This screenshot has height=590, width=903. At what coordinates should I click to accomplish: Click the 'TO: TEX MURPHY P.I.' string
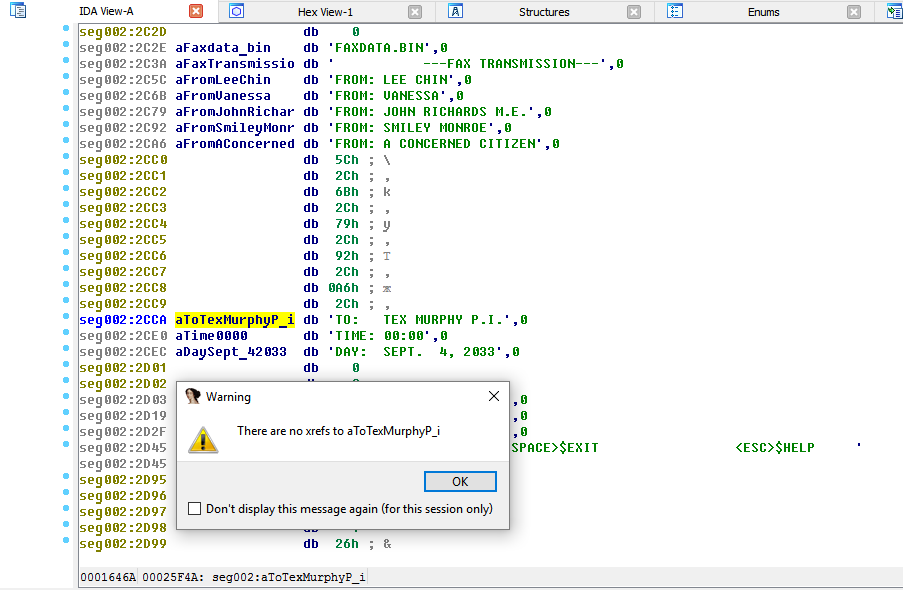[420, 320]
